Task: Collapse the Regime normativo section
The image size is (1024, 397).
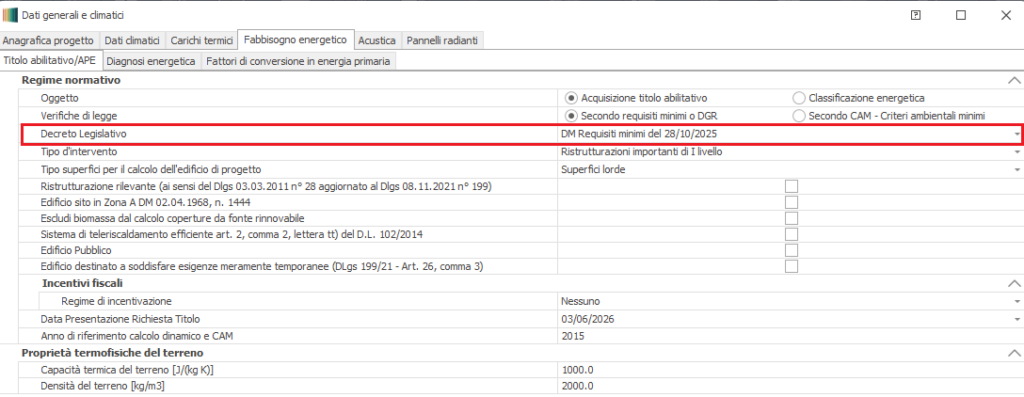Action: pos(1014,80)
